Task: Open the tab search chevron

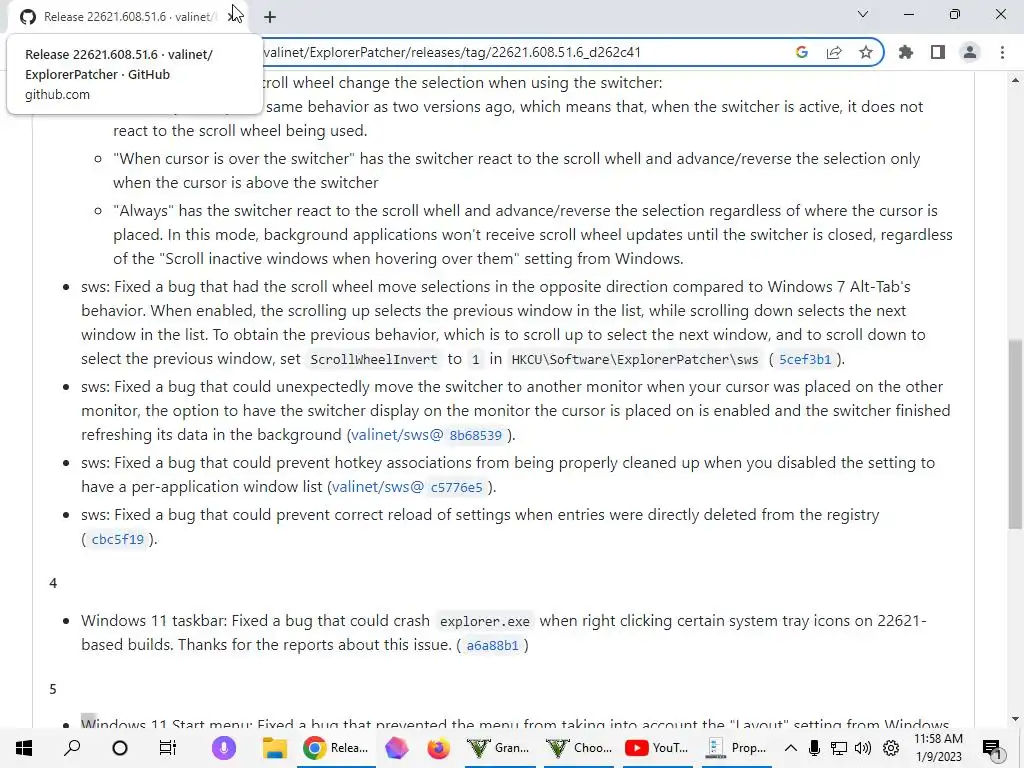Action: 863,14
